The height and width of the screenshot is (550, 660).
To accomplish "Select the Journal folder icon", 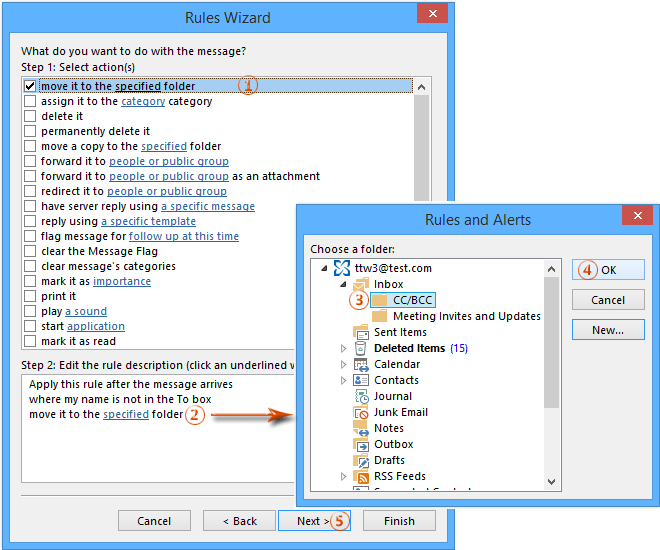I will click(x=361, y=396).
